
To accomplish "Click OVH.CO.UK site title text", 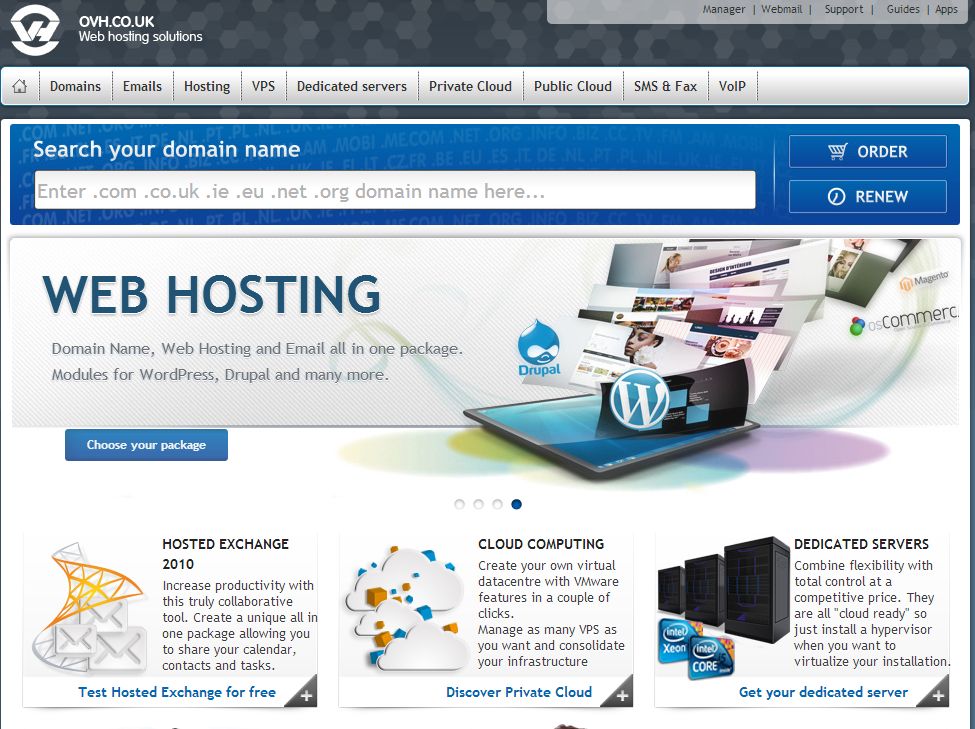I will click(x=116, y=22).
